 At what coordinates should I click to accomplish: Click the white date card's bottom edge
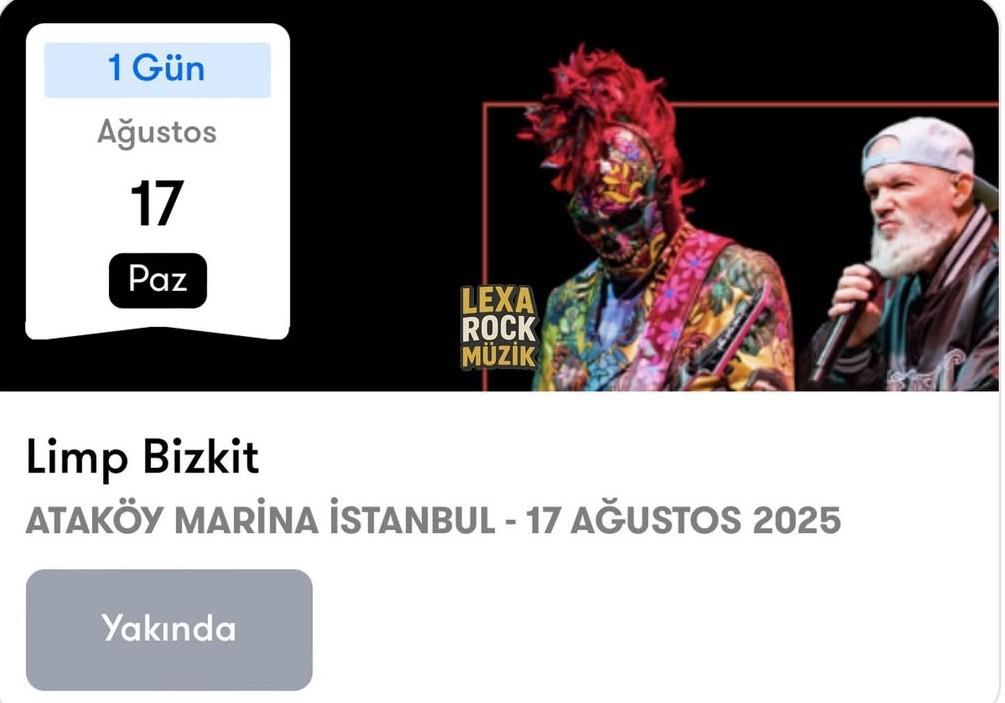tap(158, 333)
